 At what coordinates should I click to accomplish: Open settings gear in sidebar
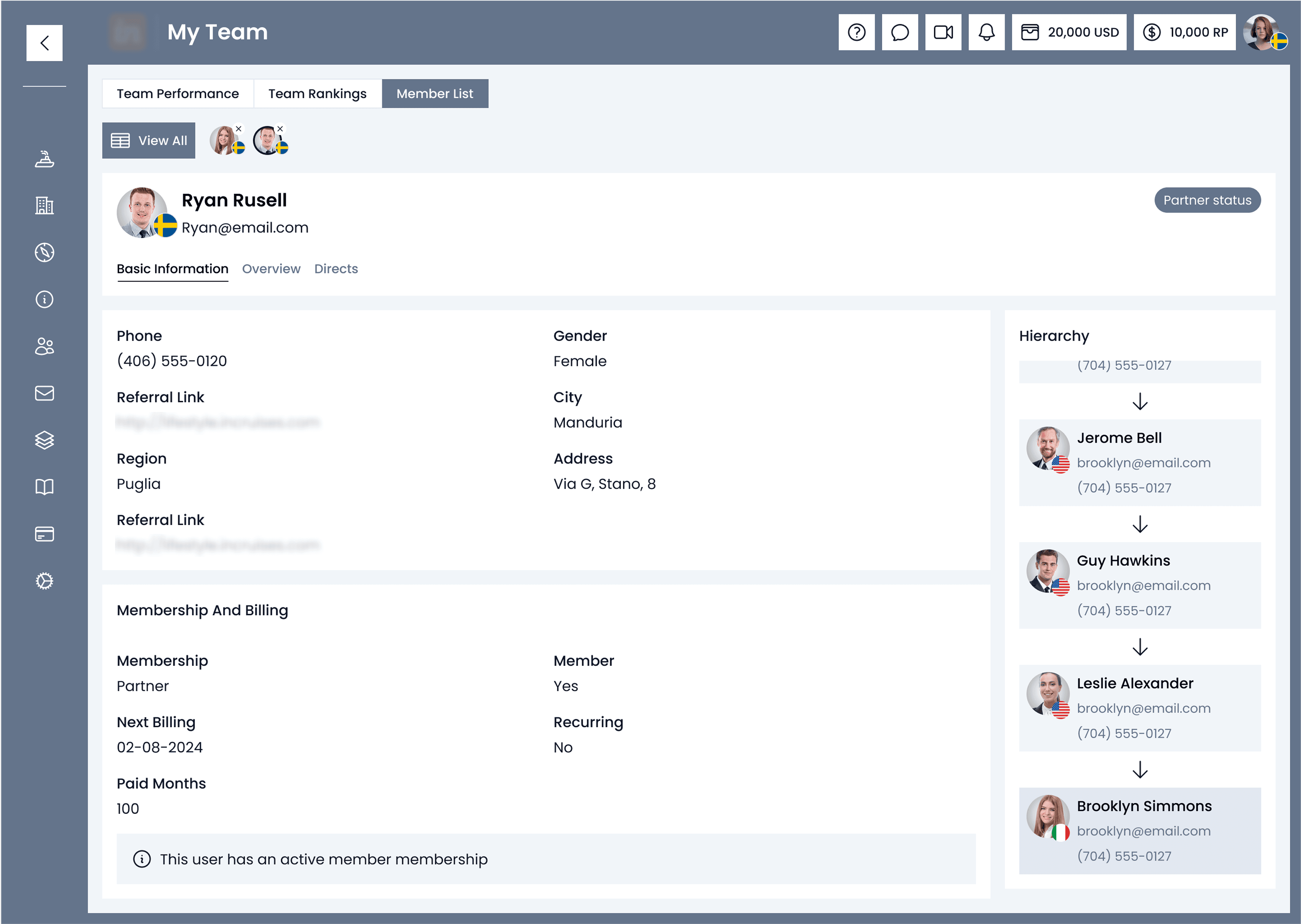tap(44, 581)
